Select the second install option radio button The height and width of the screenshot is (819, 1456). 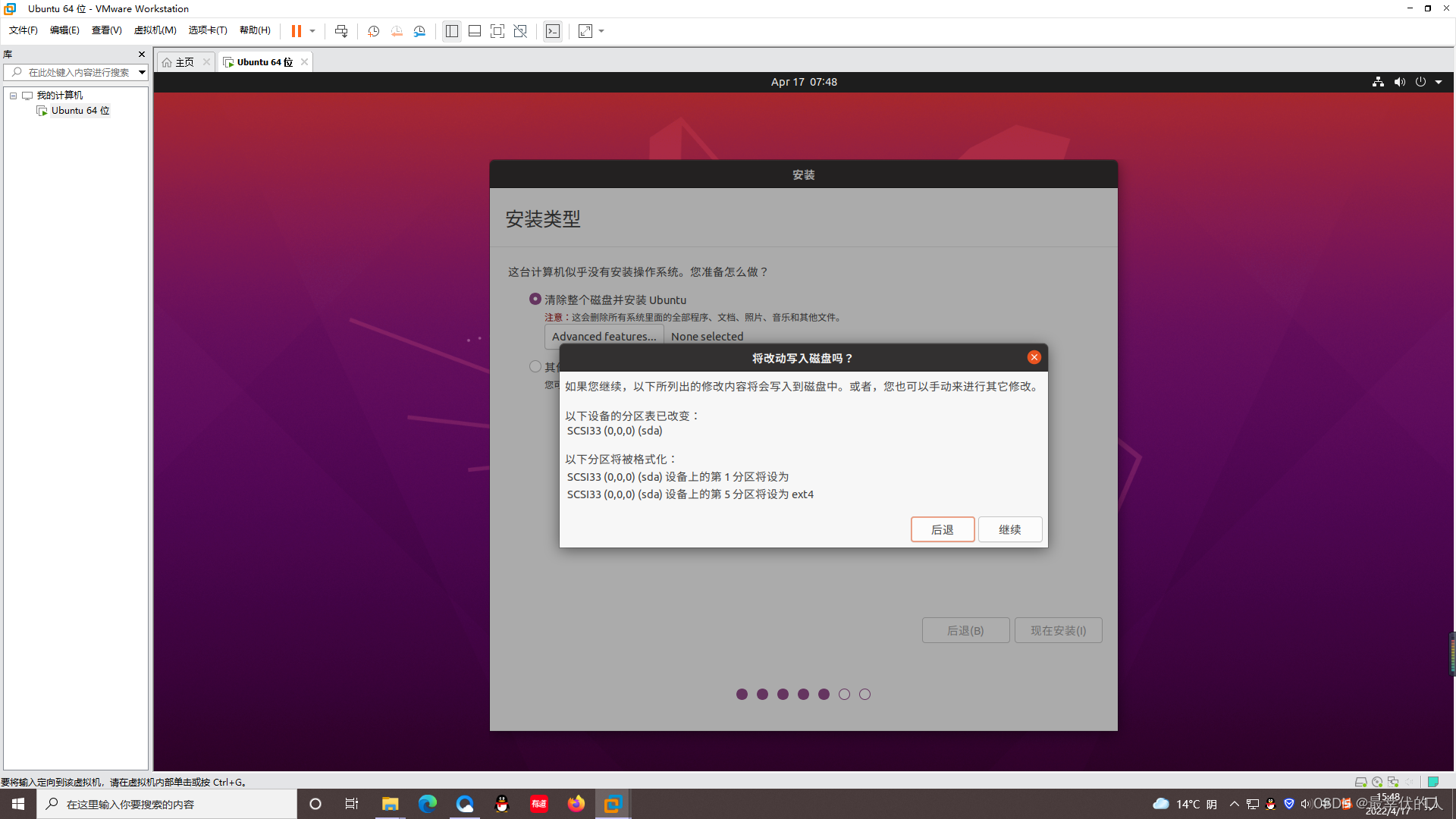535,366
